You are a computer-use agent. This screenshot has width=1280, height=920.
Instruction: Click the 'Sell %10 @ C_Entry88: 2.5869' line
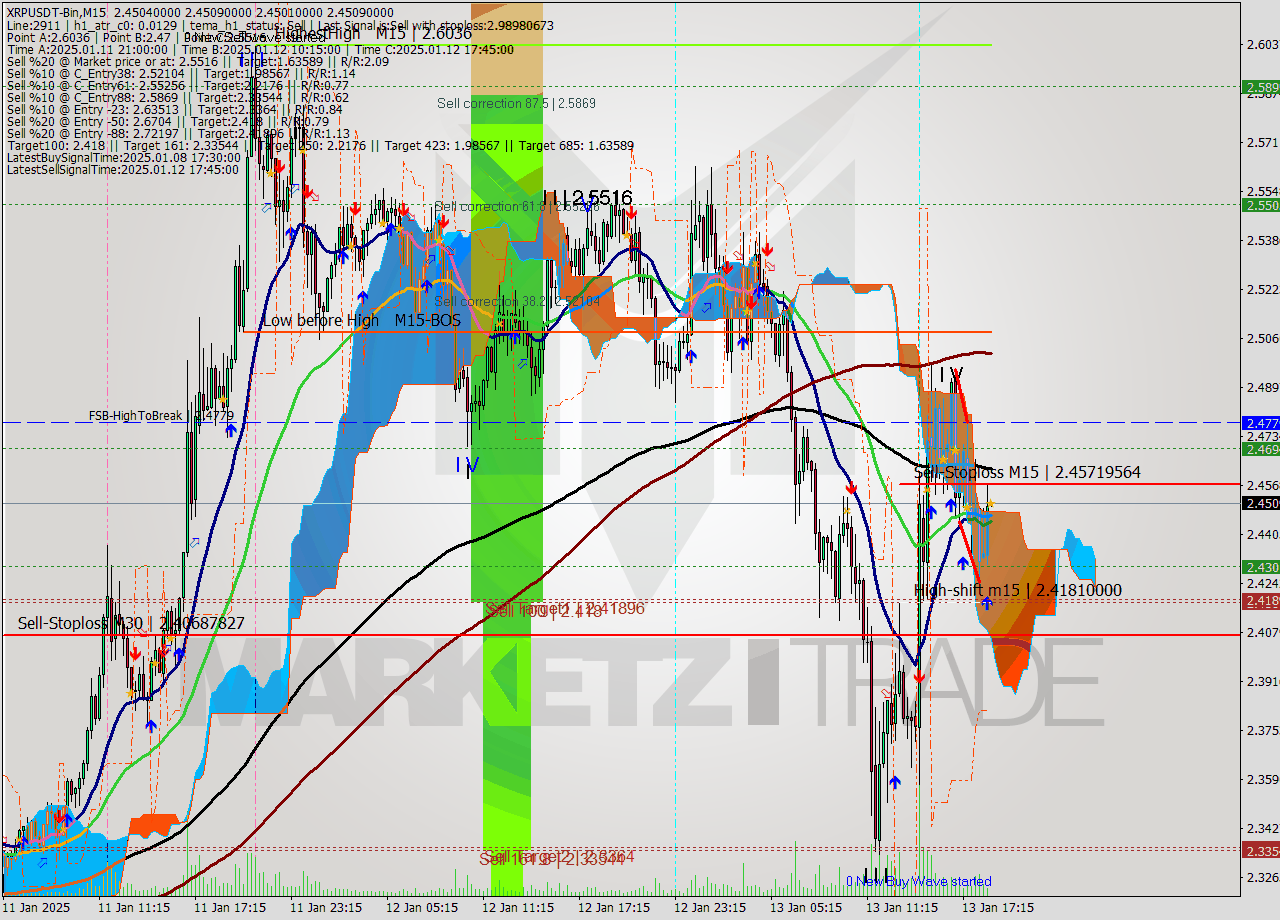177,97
